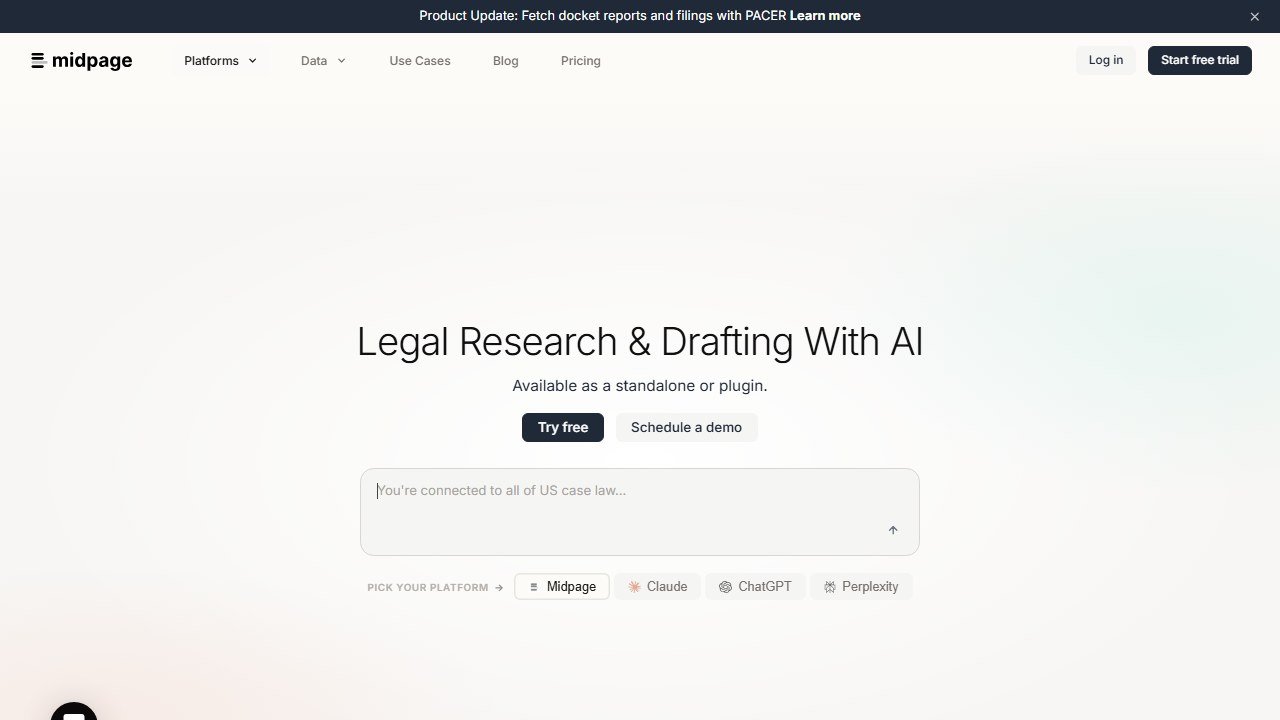Open the Learn more link in the banner

click(825, 16)
